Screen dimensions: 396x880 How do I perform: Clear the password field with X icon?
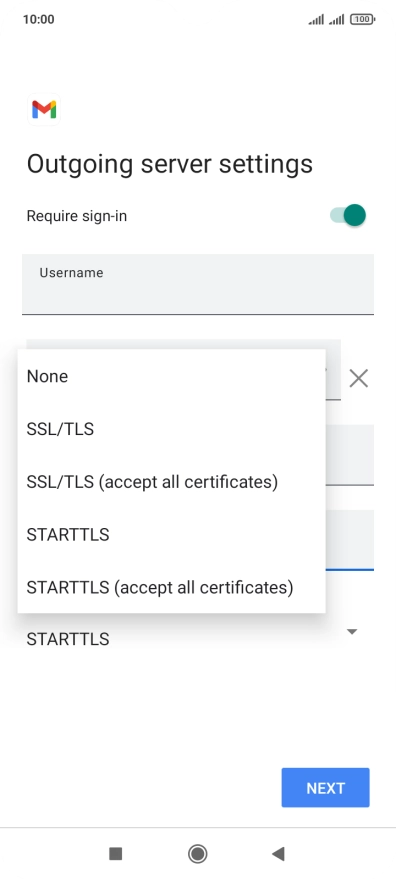point(358,378)
